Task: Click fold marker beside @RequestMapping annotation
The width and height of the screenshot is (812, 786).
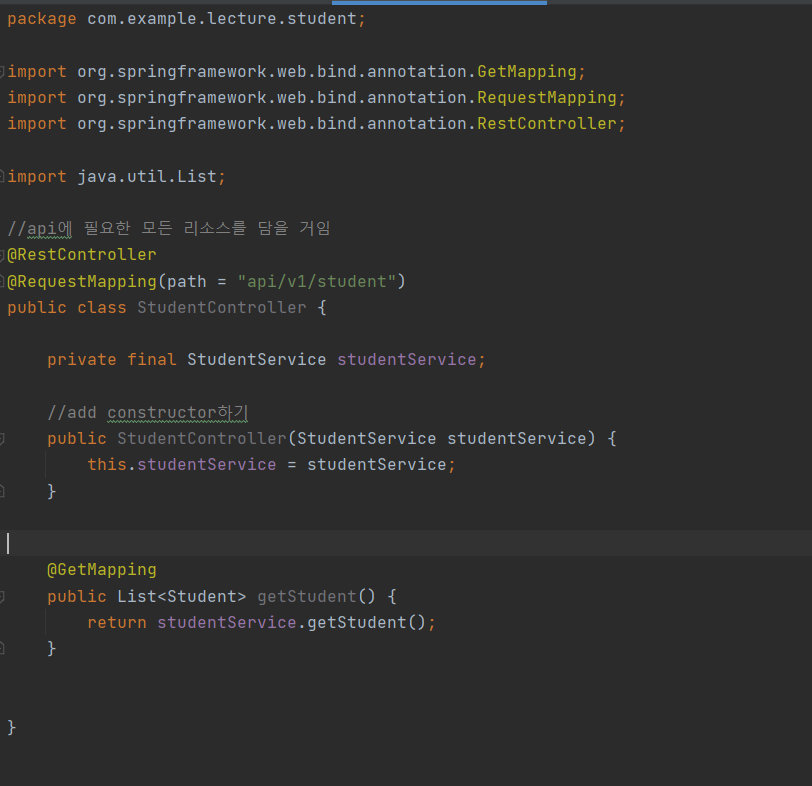Action: tap(2, 281)
